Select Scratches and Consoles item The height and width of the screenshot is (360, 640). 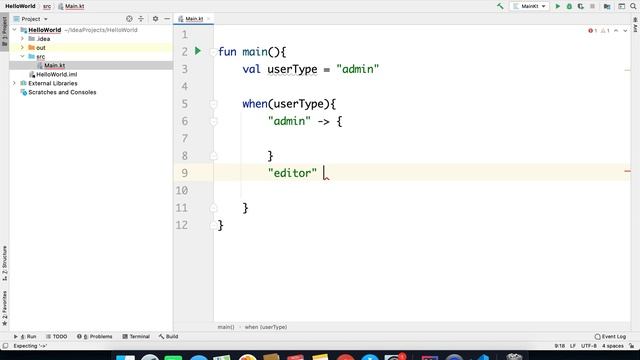(x=62, y=92)
